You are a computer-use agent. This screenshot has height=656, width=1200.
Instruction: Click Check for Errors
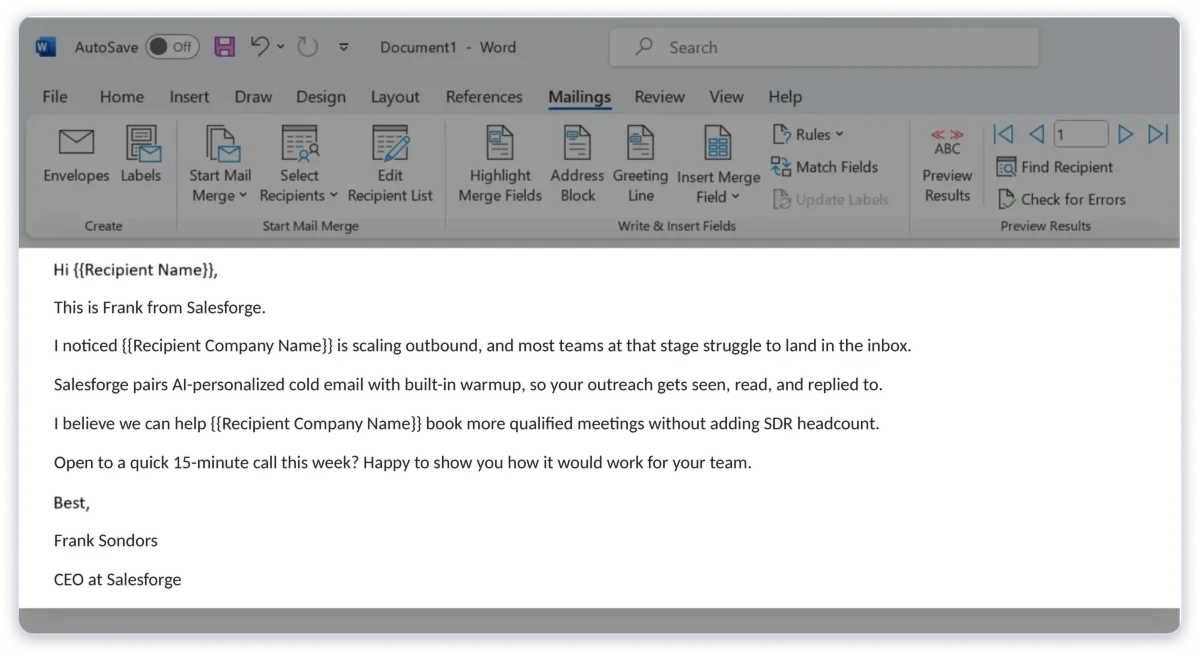(x=1061, y=199)
